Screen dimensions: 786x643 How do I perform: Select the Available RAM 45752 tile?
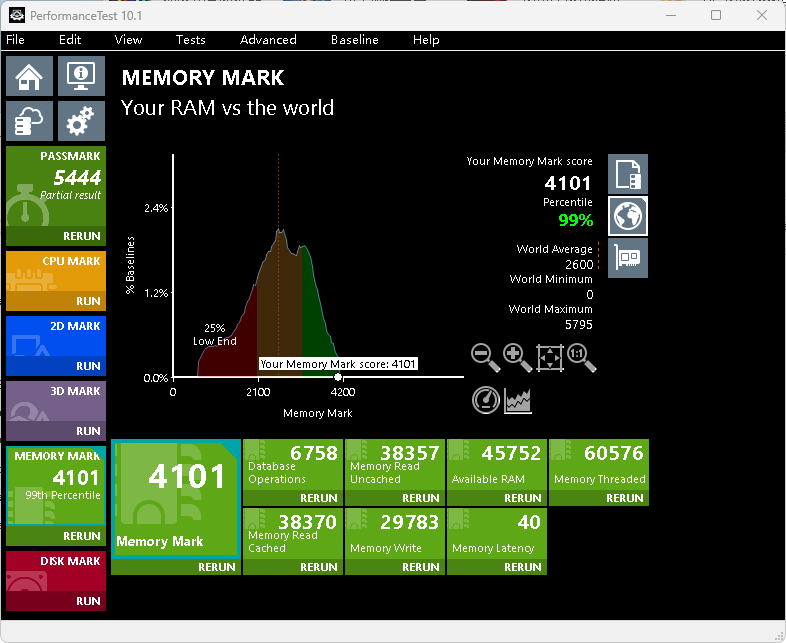[x=497, y=465]
